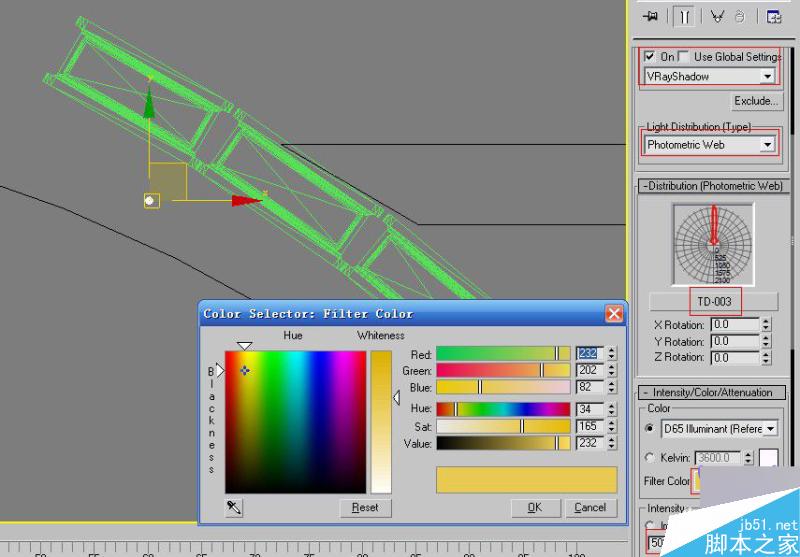The height and width of the screenshot is (557, 800).
Task: Click the Sat value spinner arrows
Action: [x=612, y=426]
